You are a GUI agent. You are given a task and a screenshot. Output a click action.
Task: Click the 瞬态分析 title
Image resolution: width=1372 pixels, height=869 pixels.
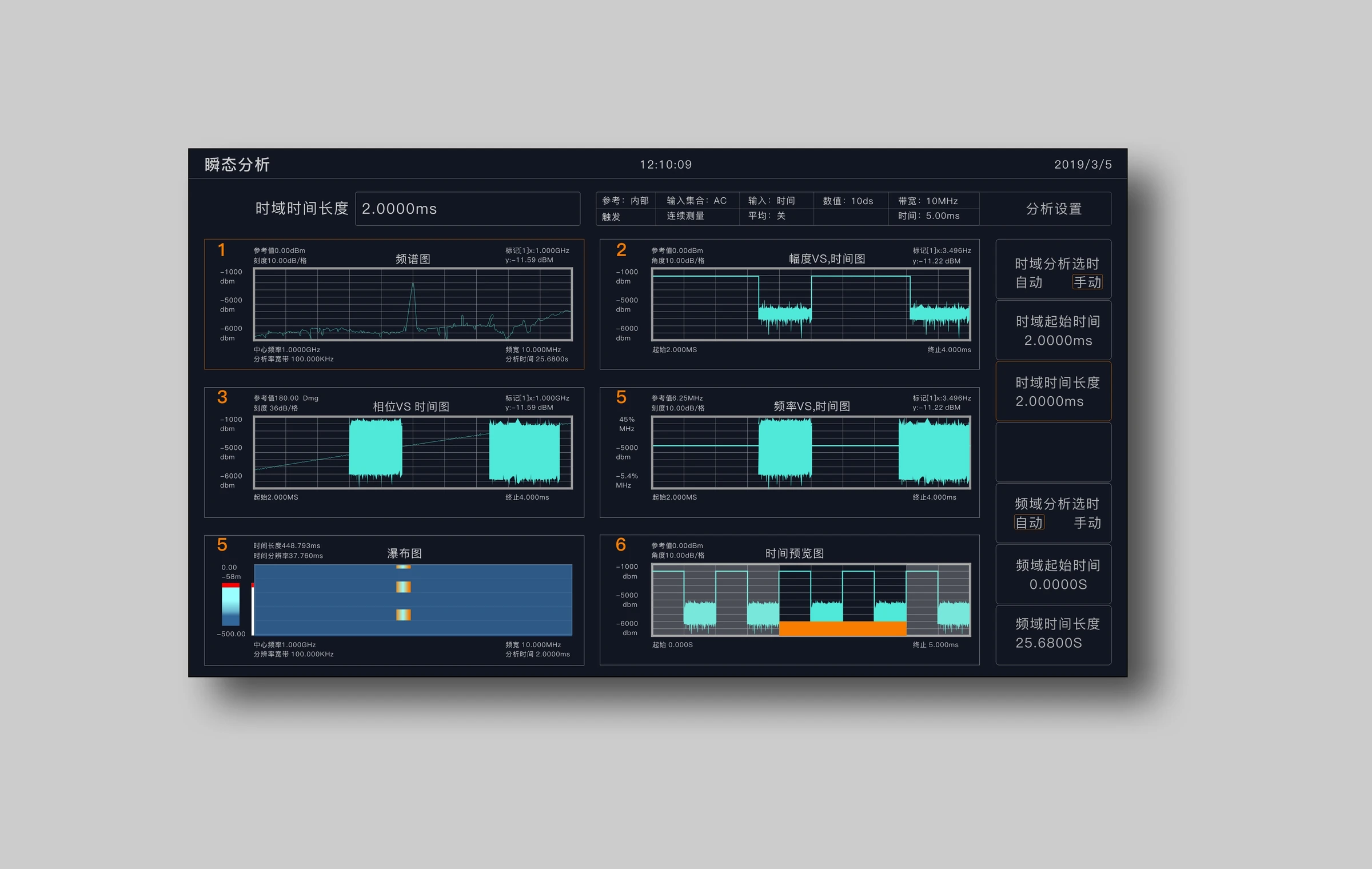click(x=237, y=165)
